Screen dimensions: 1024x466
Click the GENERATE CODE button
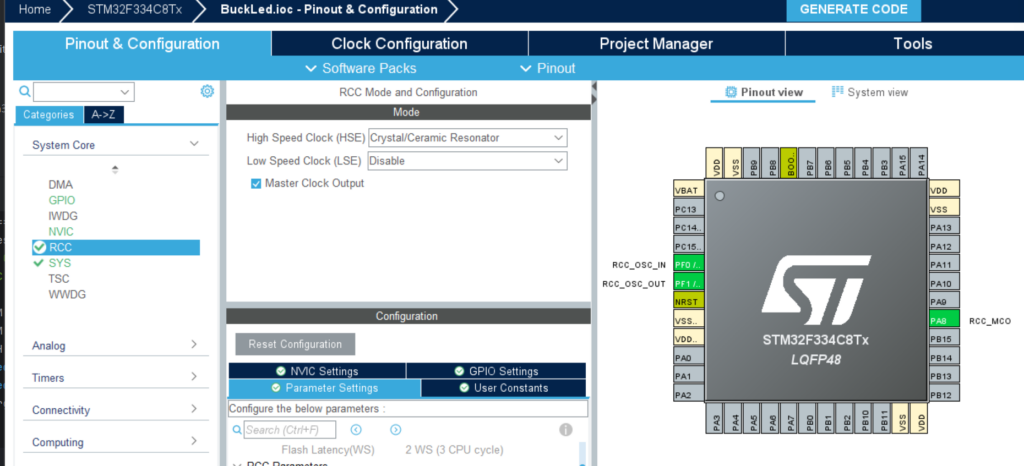tap(854, 10)
